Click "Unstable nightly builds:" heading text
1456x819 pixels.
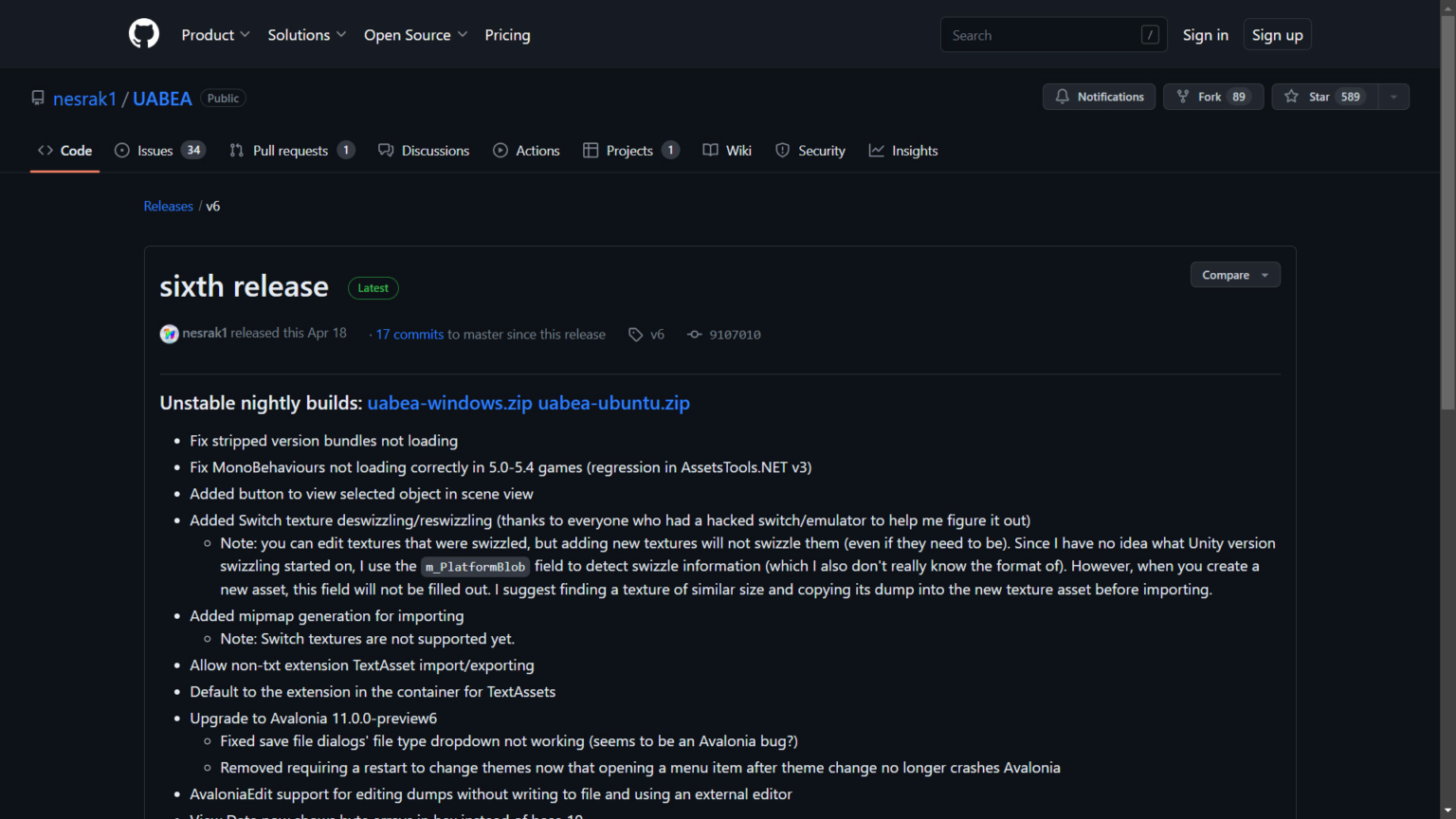(261, 403)
